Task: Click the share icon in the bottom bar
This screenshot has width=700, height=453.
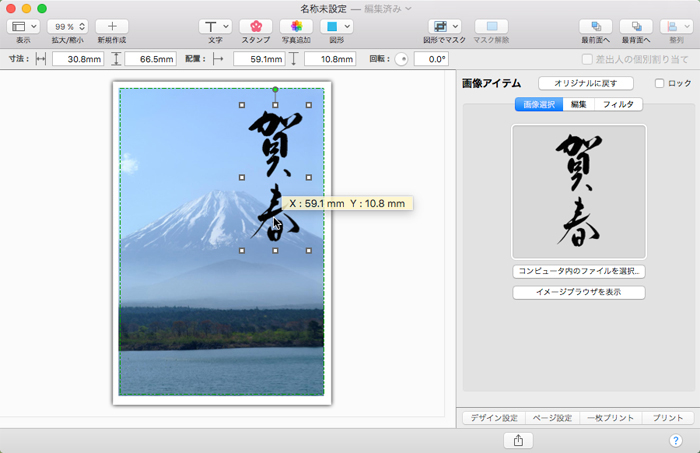Action: click(518, 440)
